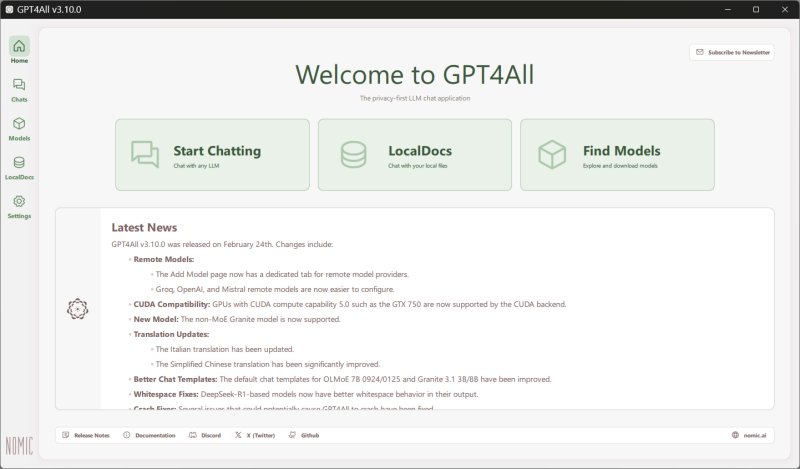Click the GPT4All app icon in title bar
This screenshot has height=469, width=800.
point(9,9)
